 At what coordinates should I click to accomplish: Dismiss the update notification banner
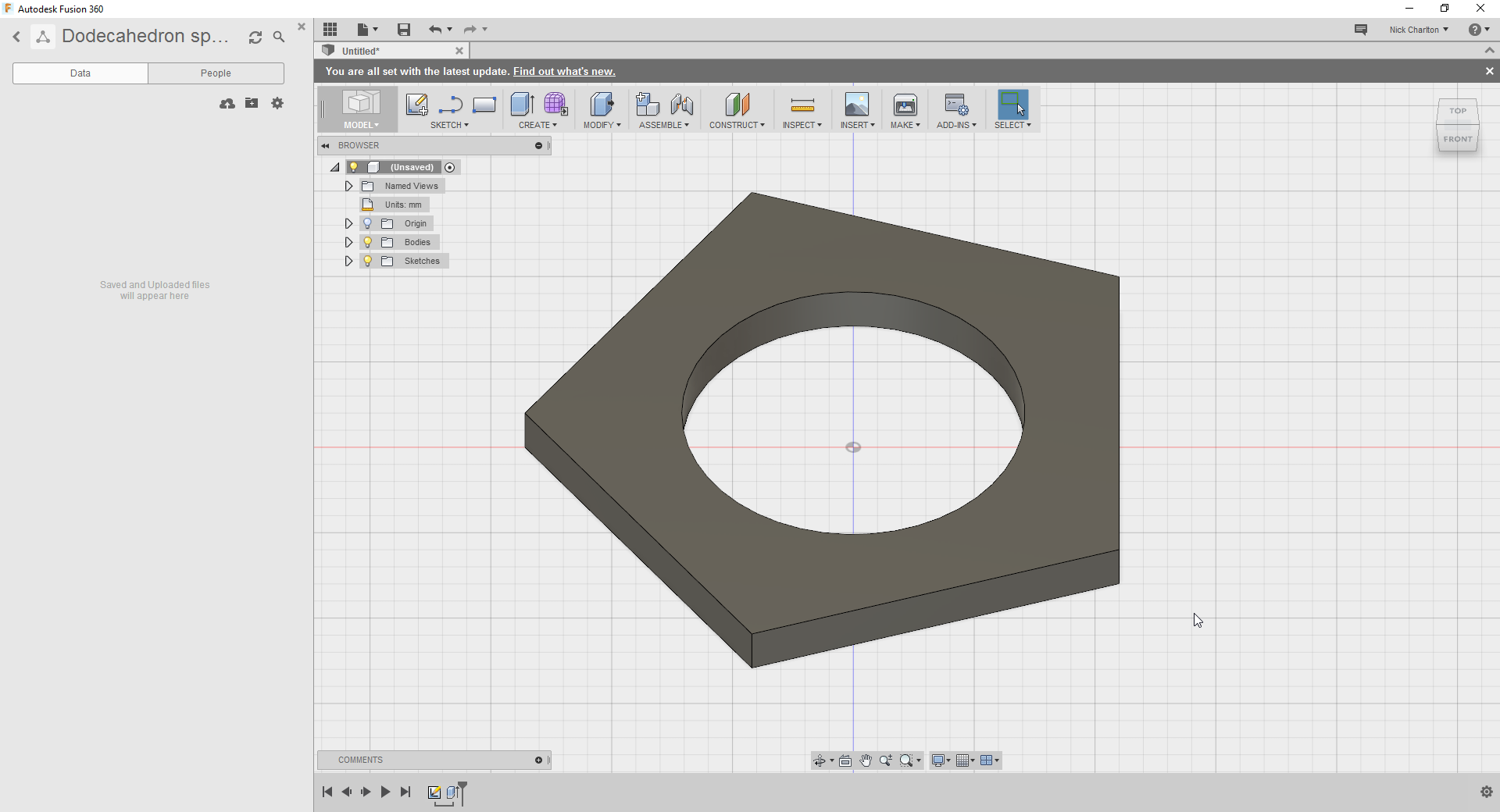[x=1489, y=71]
